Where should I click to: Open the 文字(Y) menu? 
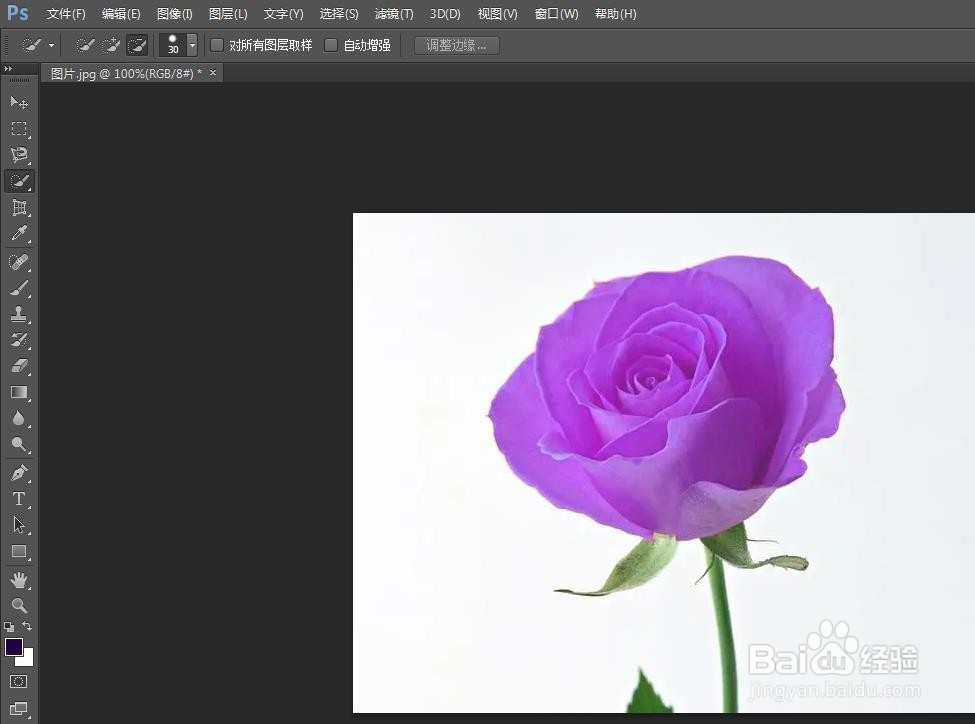(x=284, y=14)
